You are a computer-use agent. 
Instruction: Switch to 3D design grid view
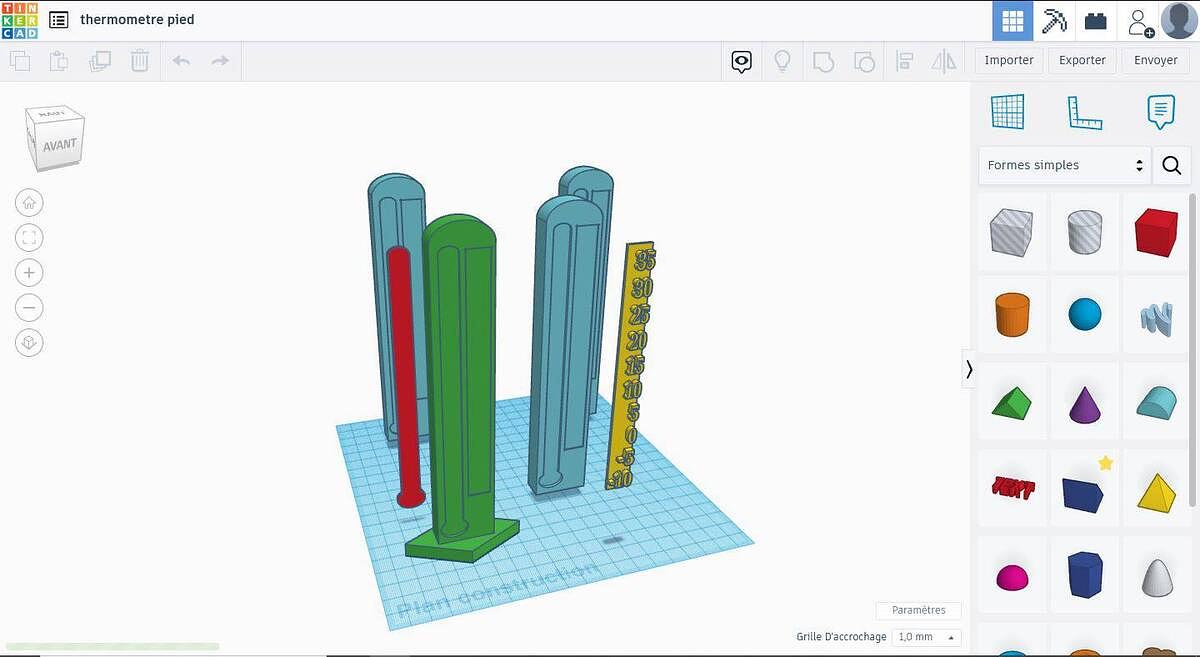pos(1013,21)
